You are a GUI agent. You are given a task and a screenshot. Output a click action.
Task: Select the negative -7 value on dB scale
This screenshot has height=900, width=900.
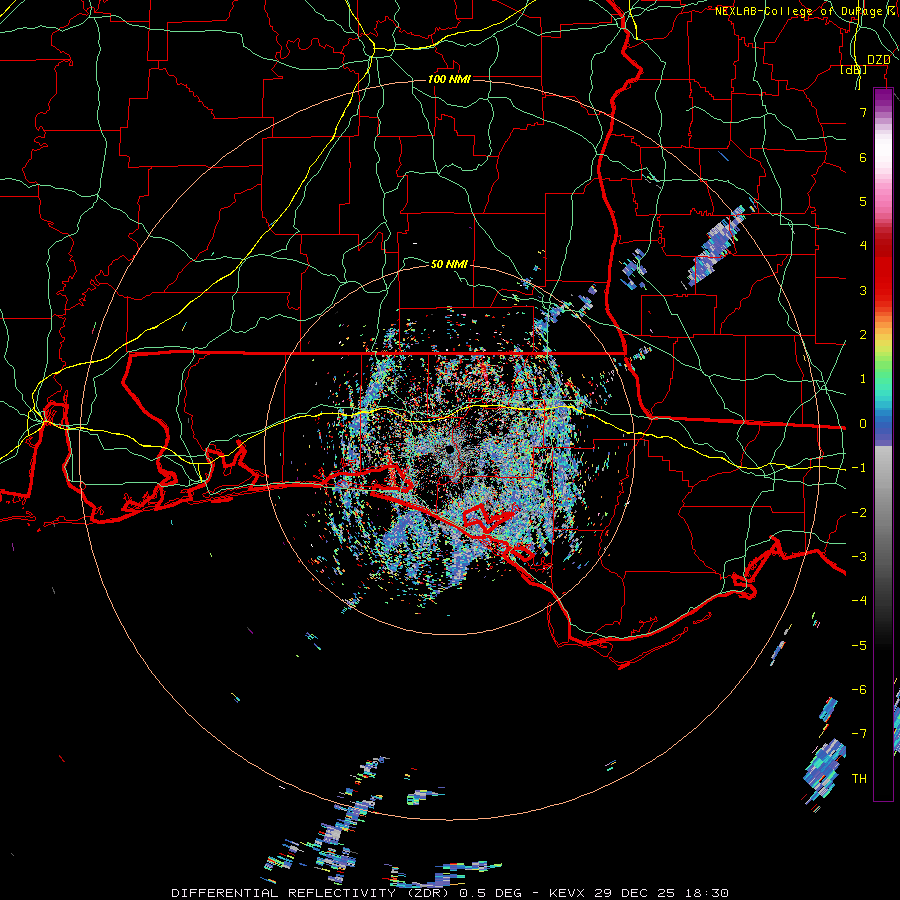pyautogui.click(x=859, y=734)
